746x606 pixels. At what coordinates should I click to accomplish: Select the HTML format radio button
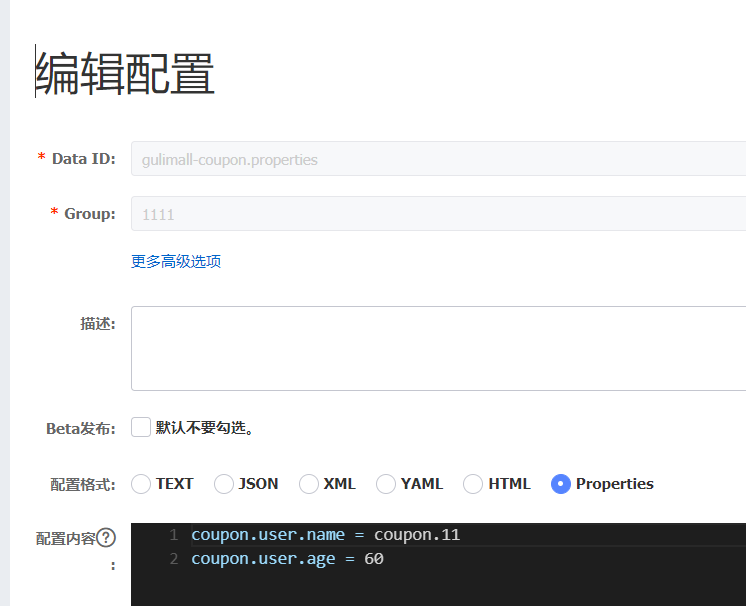pyautogui.click(x=473, y=484)
